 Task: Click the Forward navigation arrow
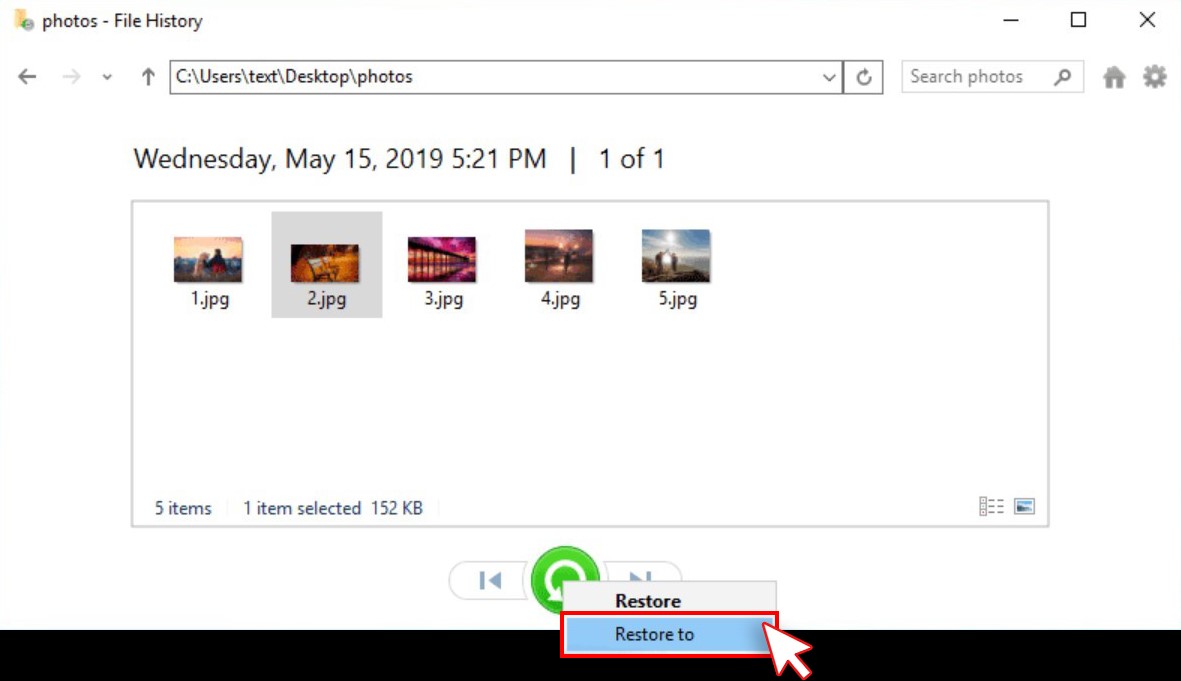[x=71, y=77]
